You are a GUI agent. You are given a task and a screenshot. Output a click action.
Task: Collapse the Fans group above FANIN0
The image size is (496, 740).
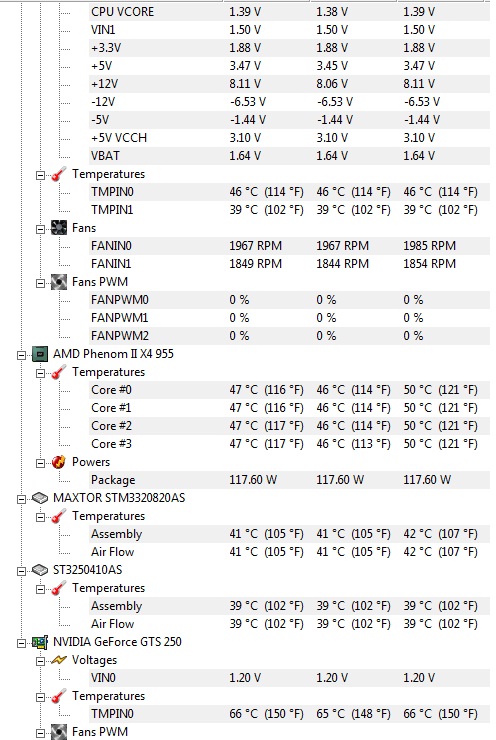point(40,229)
